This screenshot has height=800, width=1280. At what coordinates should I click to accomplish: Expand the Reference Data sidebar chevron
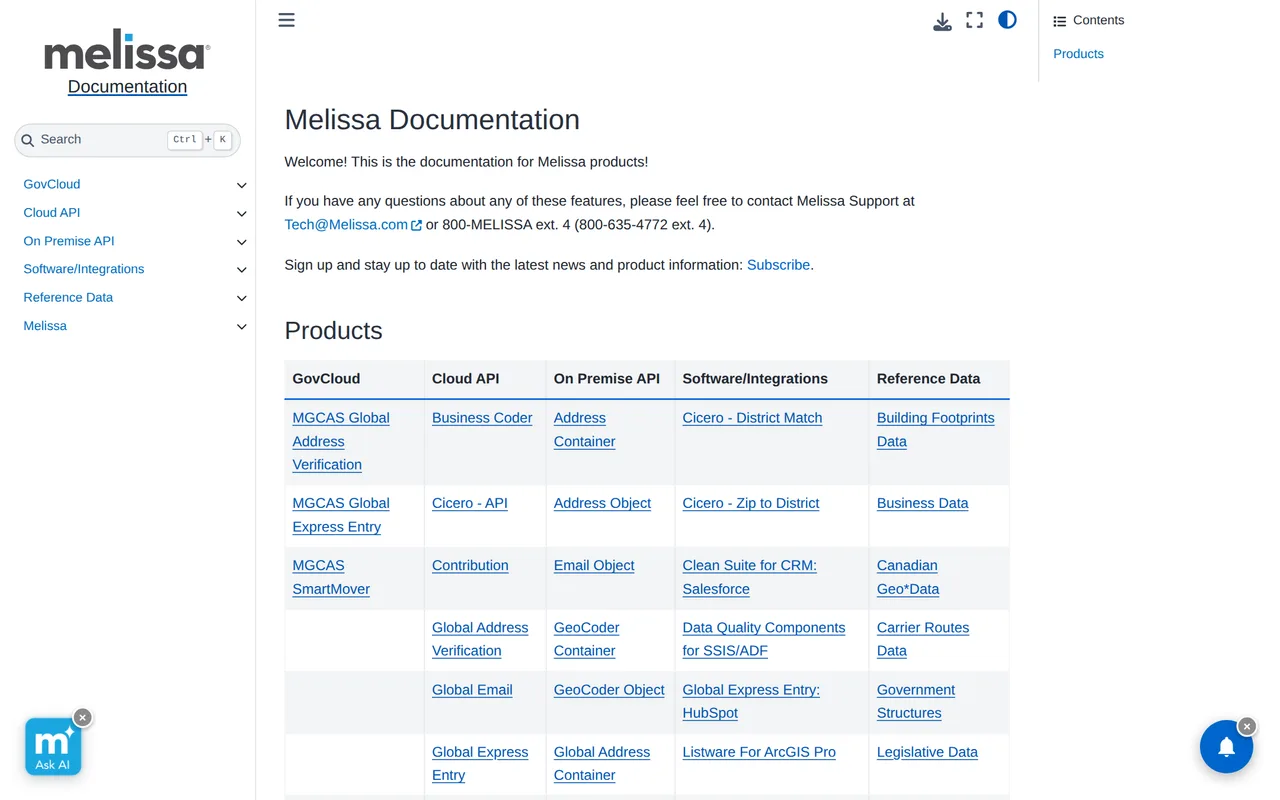point(241,298)
